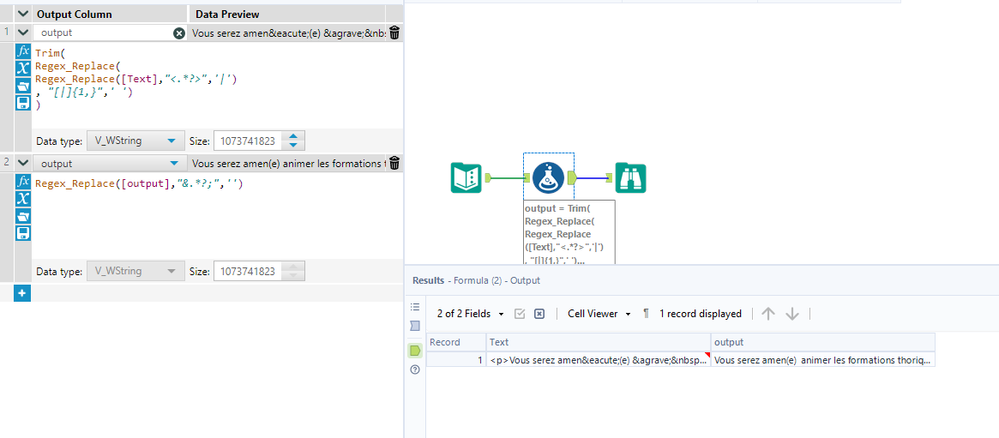Collapse the first expression chevron

pos(23,32)
